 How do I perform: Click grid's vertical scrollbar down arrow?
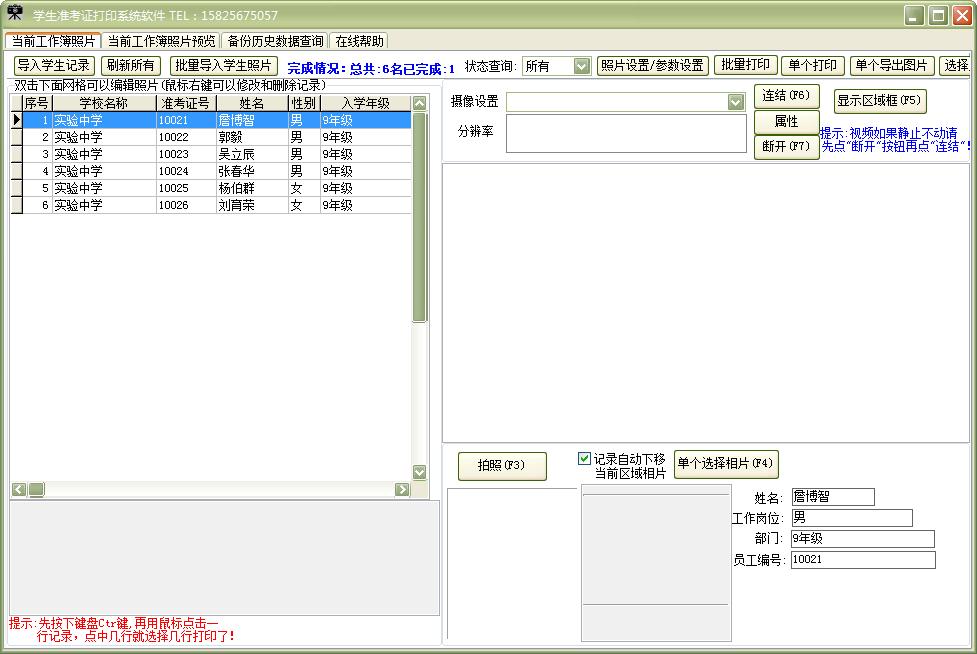[x=420, y=472]
